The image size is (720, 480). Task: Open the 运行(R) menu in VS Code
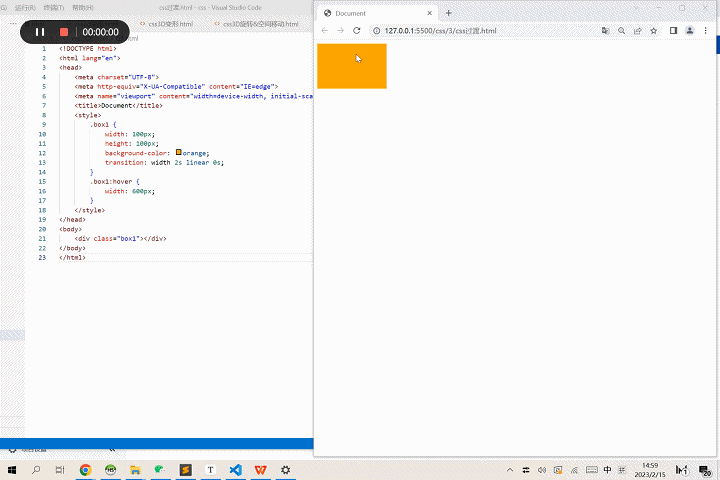(x=25, y=8)
